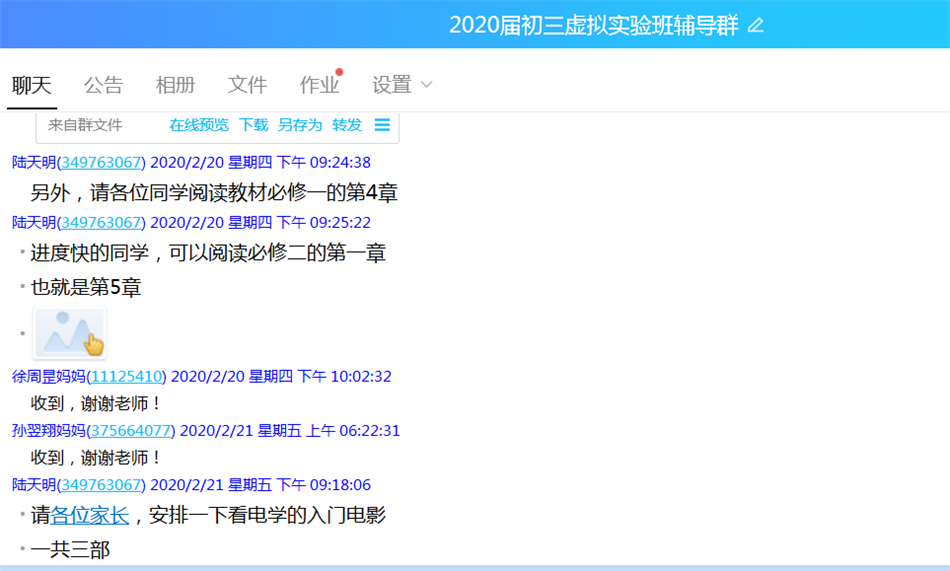
Task: Click the pencil edit icon beside group title
Action: (x=755, y=26)
